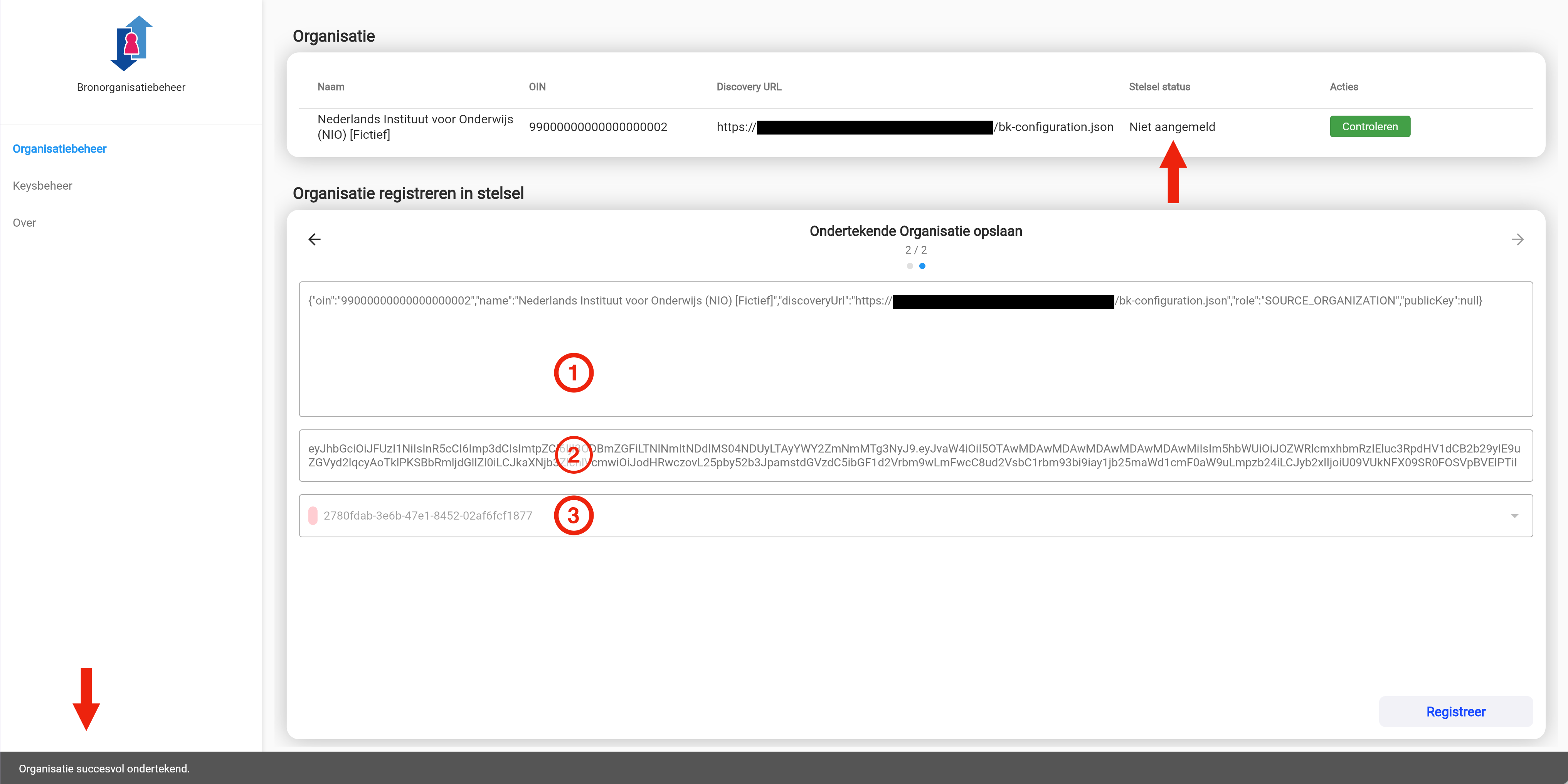Click the right arrow to go forward
Screen dimensions: 1568x784
[x=1517, y=240]
